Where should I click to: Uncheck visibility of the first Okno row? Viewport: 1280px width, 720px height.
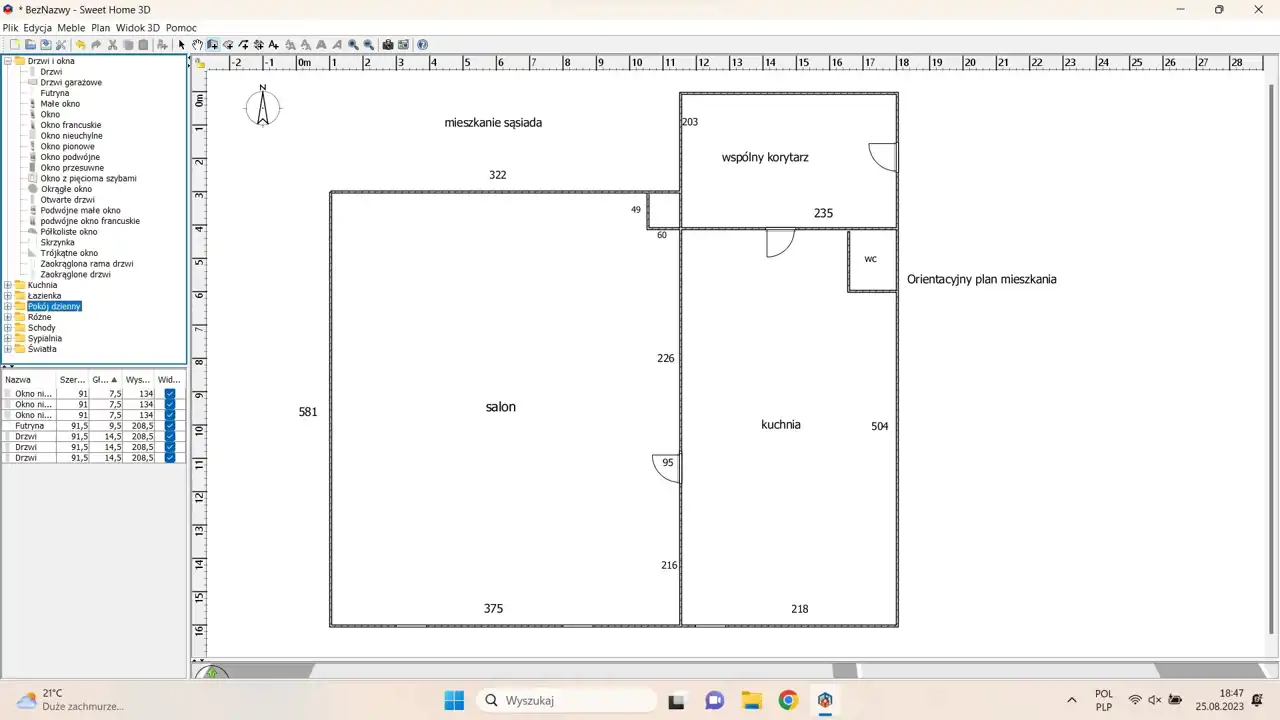[x=170, y=394]
